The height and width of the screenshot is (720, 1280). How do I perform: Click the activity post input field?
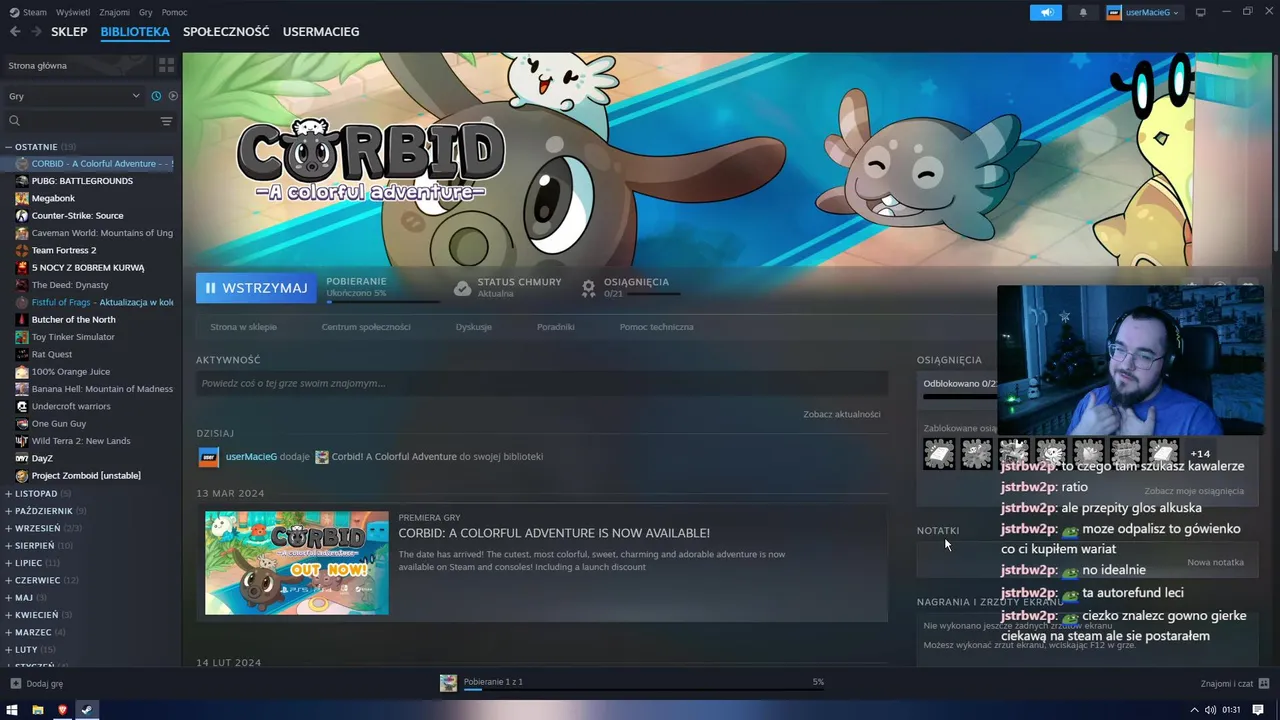pyautogui.click(x=542, y=383)
